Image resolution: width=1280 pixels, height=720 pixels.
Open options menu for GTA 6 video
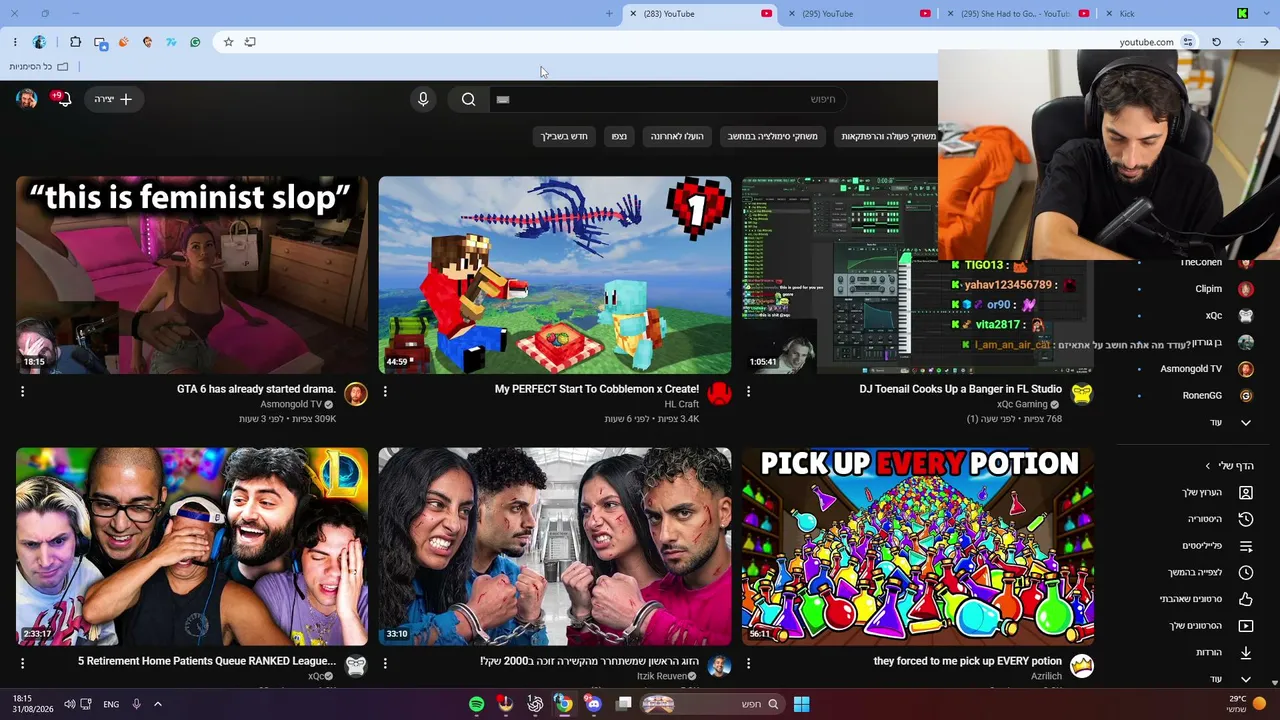[22, 391]
